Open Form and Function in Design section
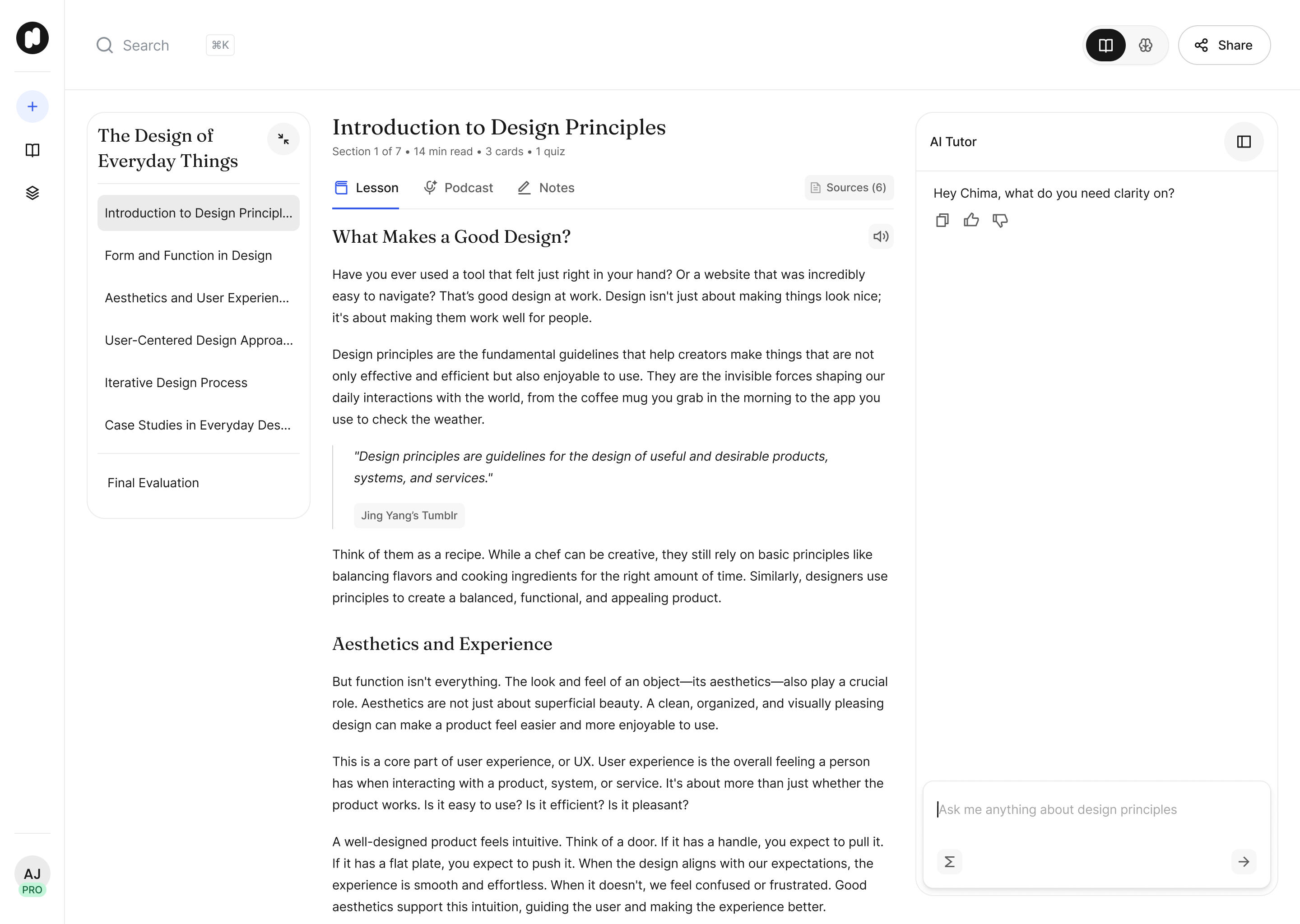 pos(199,255)
